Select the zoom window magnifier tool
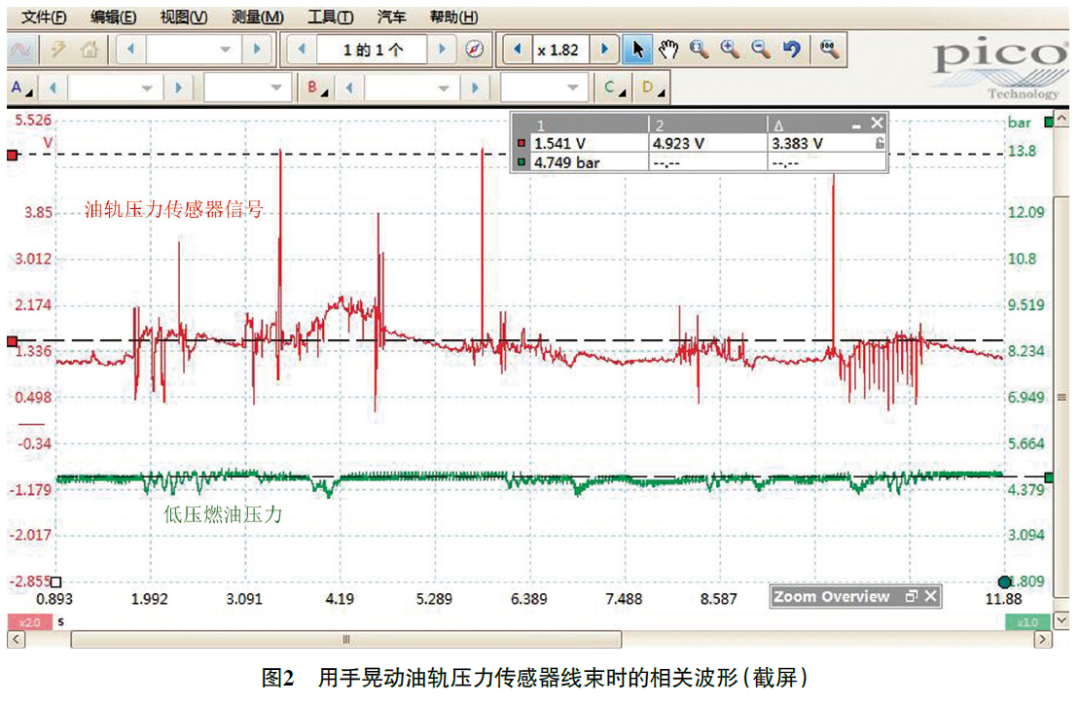 coord(699,50)
